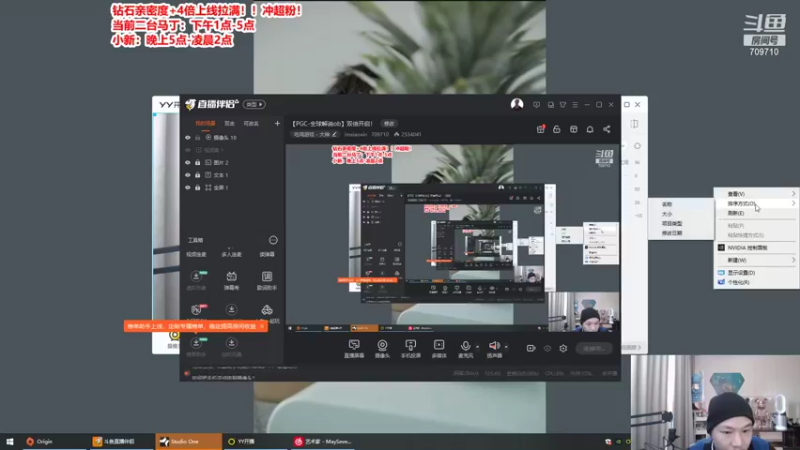
Task: Click the share icon in header
Action: 607,129
